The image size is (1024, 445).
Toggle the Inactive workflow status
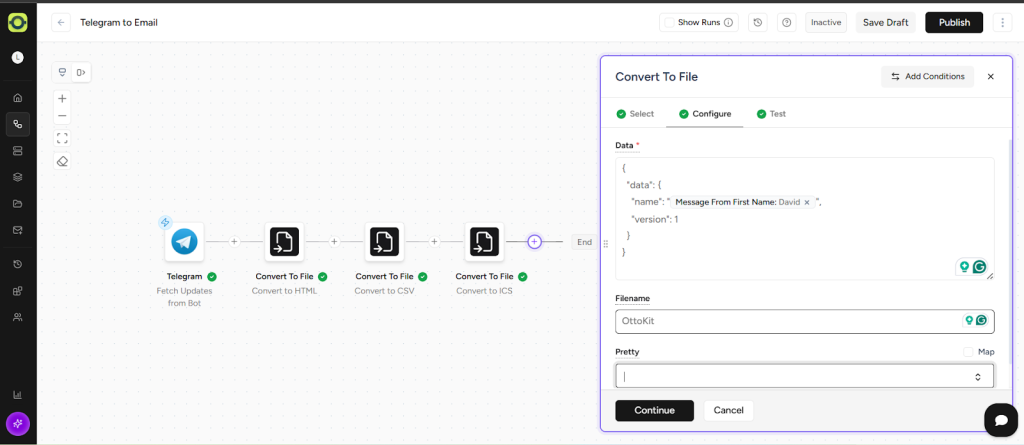pyautogui.click(x=825, y=22)
